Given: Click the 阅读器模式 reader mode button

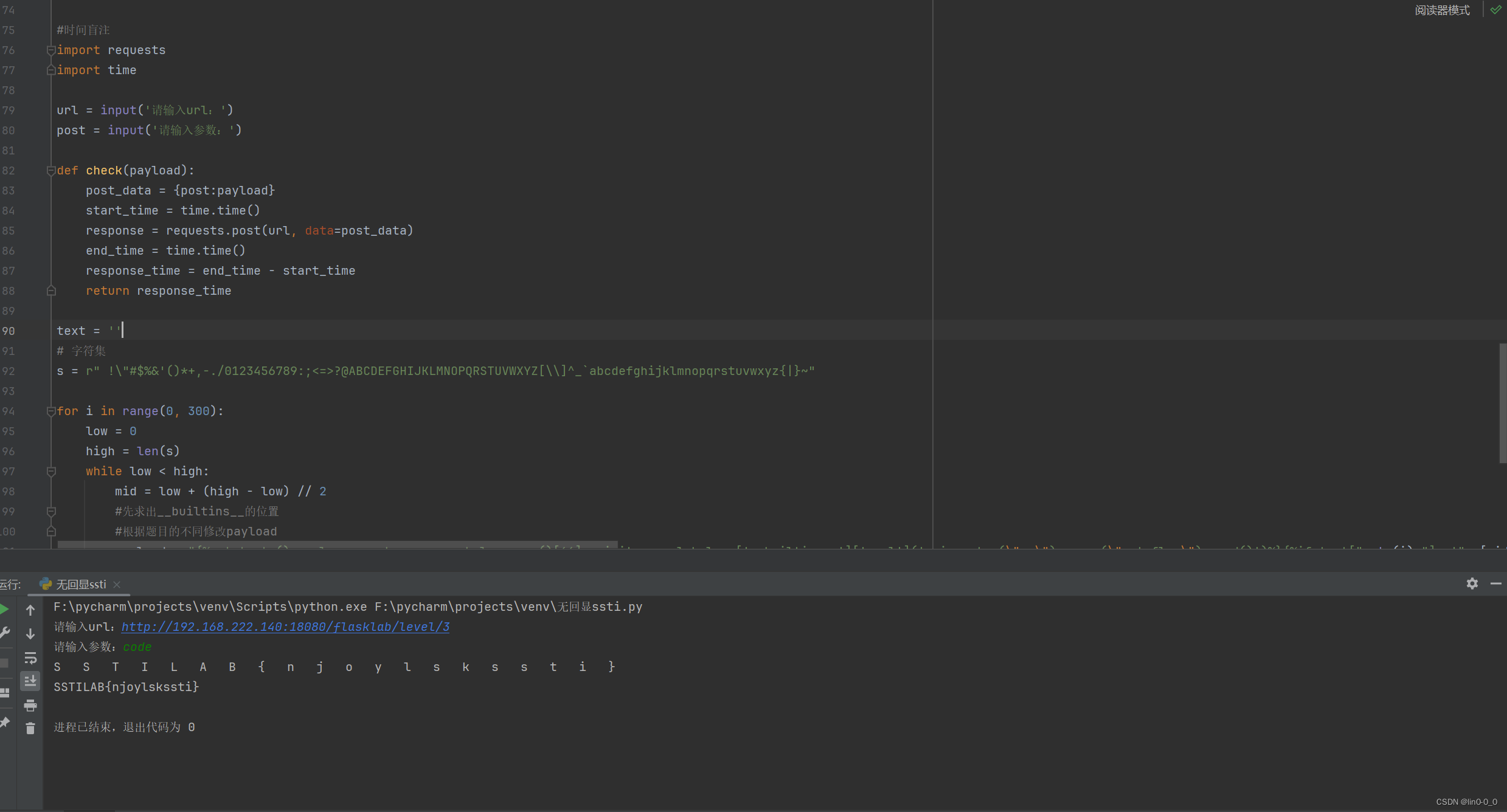Looking at the screenshot, I should [x=1441, y=10].
